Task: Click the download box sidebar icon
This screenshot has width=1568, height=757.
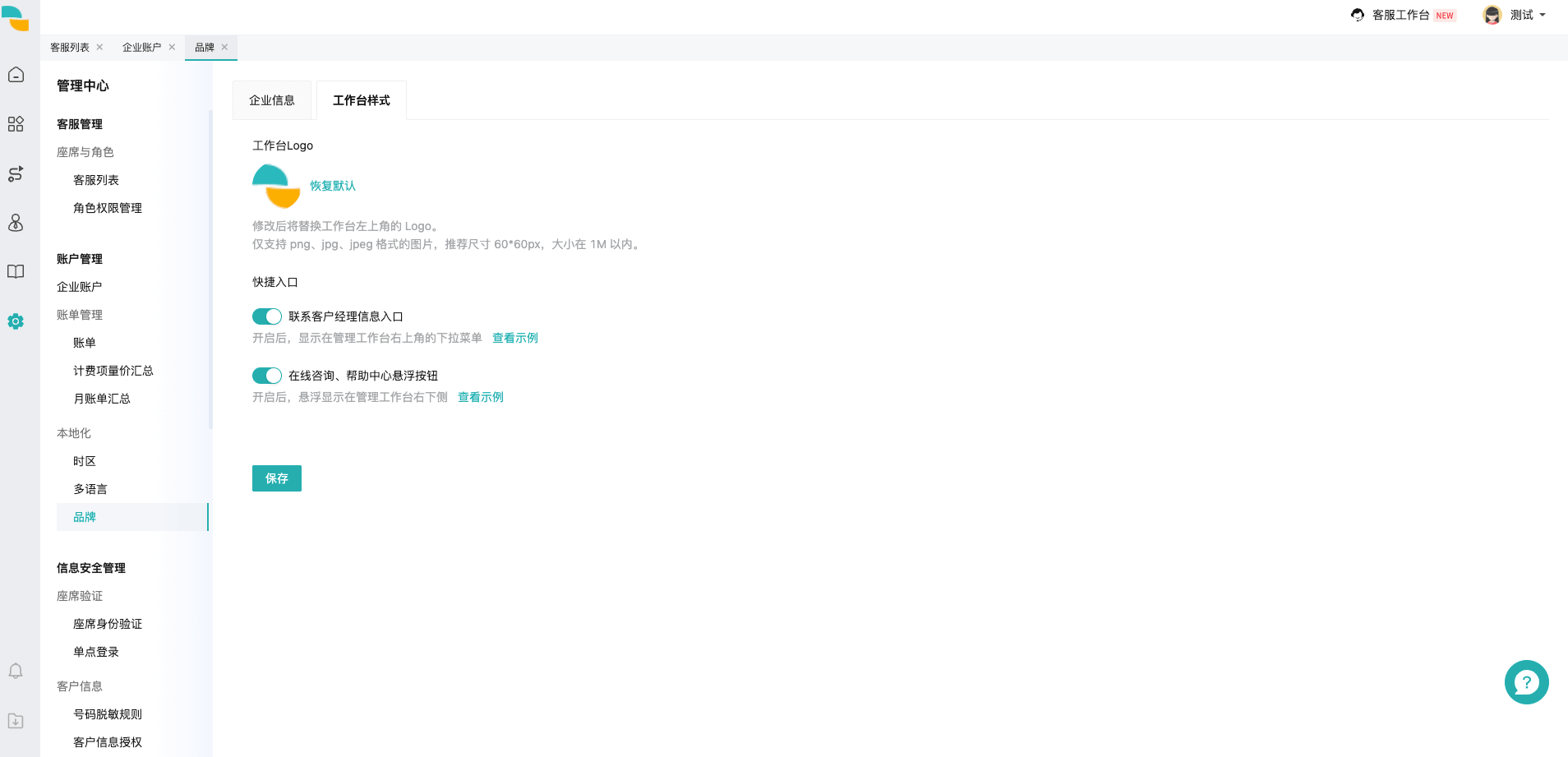Action: click(x=16, y=721)
